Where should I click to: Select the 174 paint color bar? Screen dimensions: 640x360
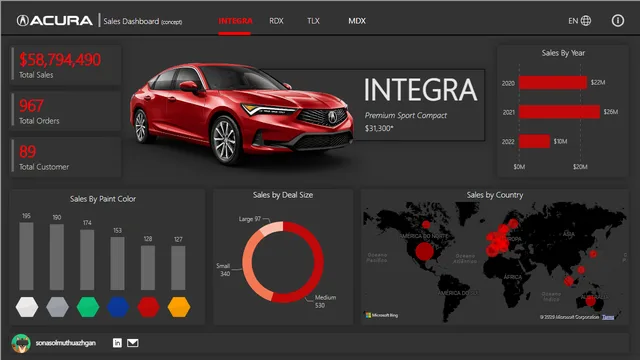click(87, 260)
